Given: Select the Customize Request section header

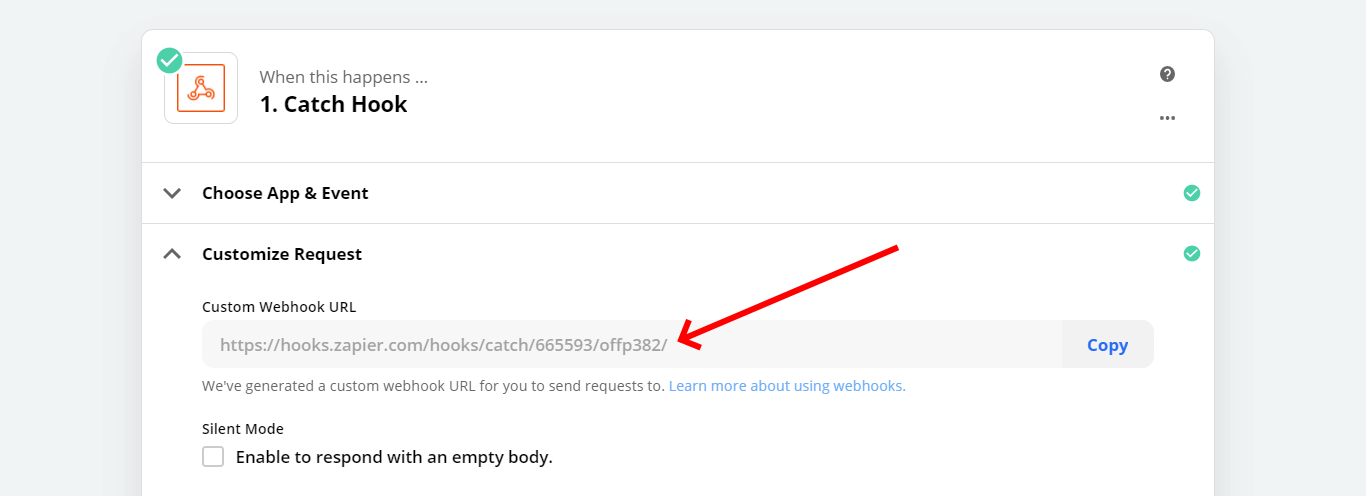Looking at the screenshot, I should pyautogui.click(x=282, y=254).
